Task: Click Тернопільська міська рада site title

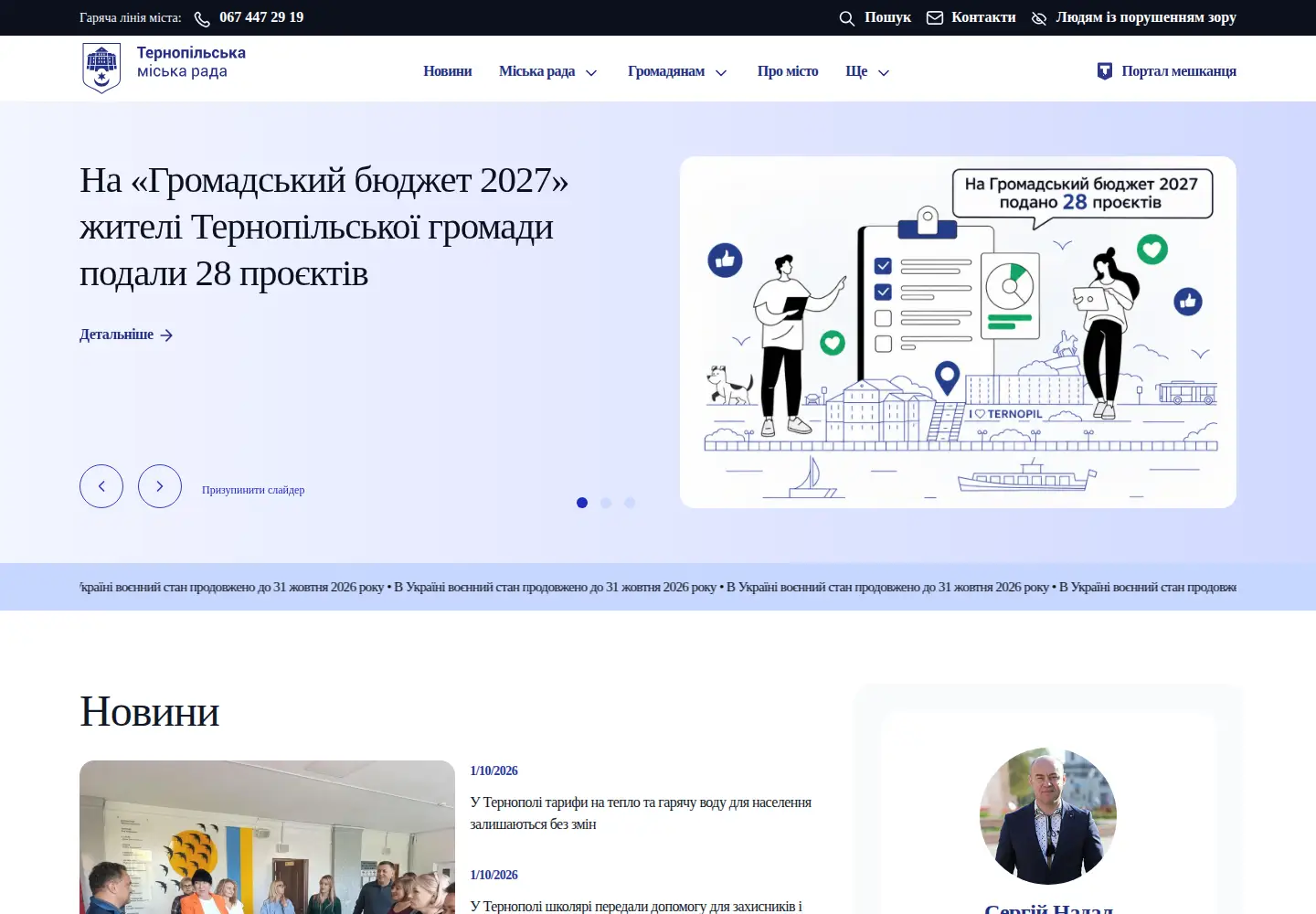Action: [191, 62]
